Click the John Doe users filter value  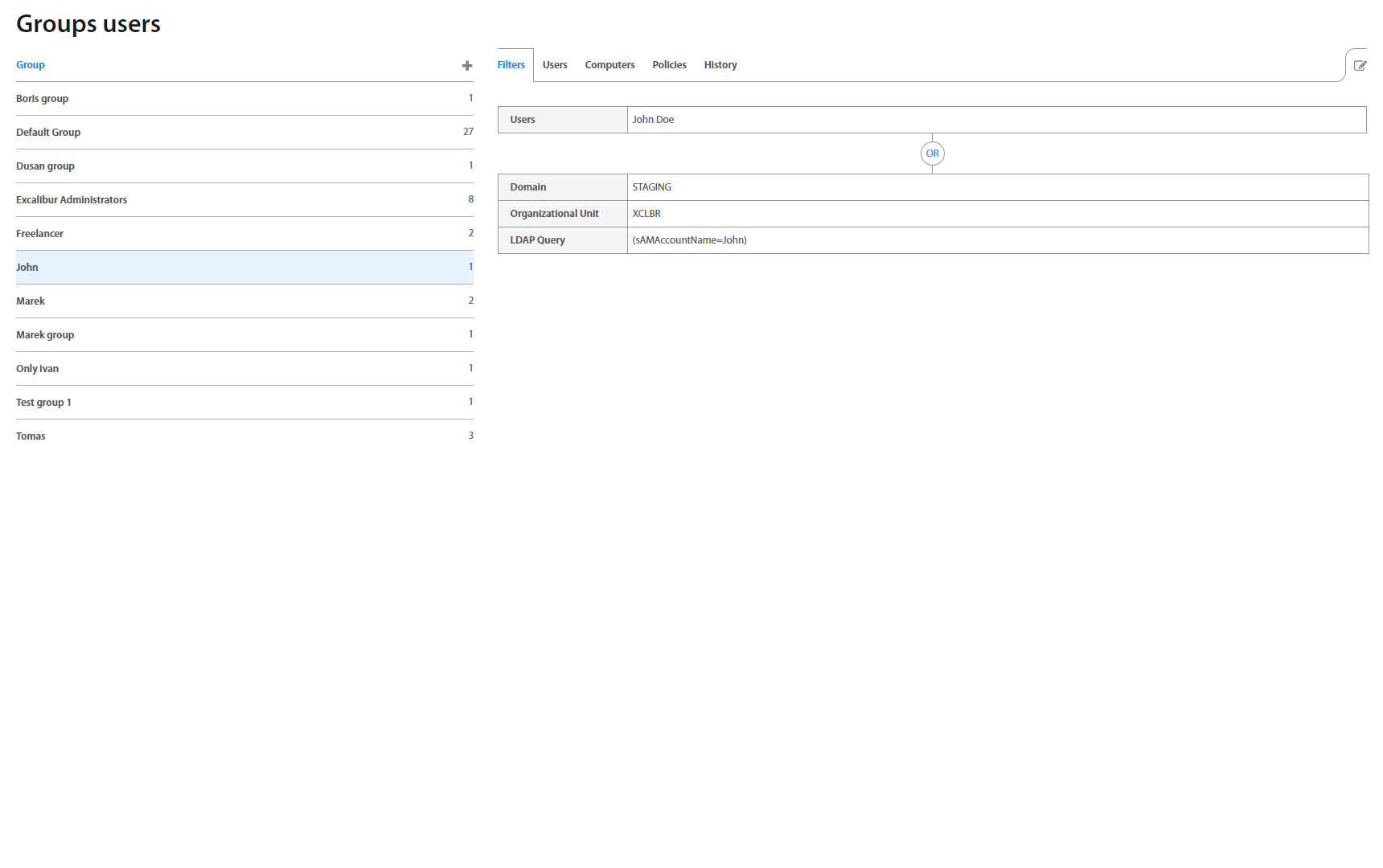[653, 120]
